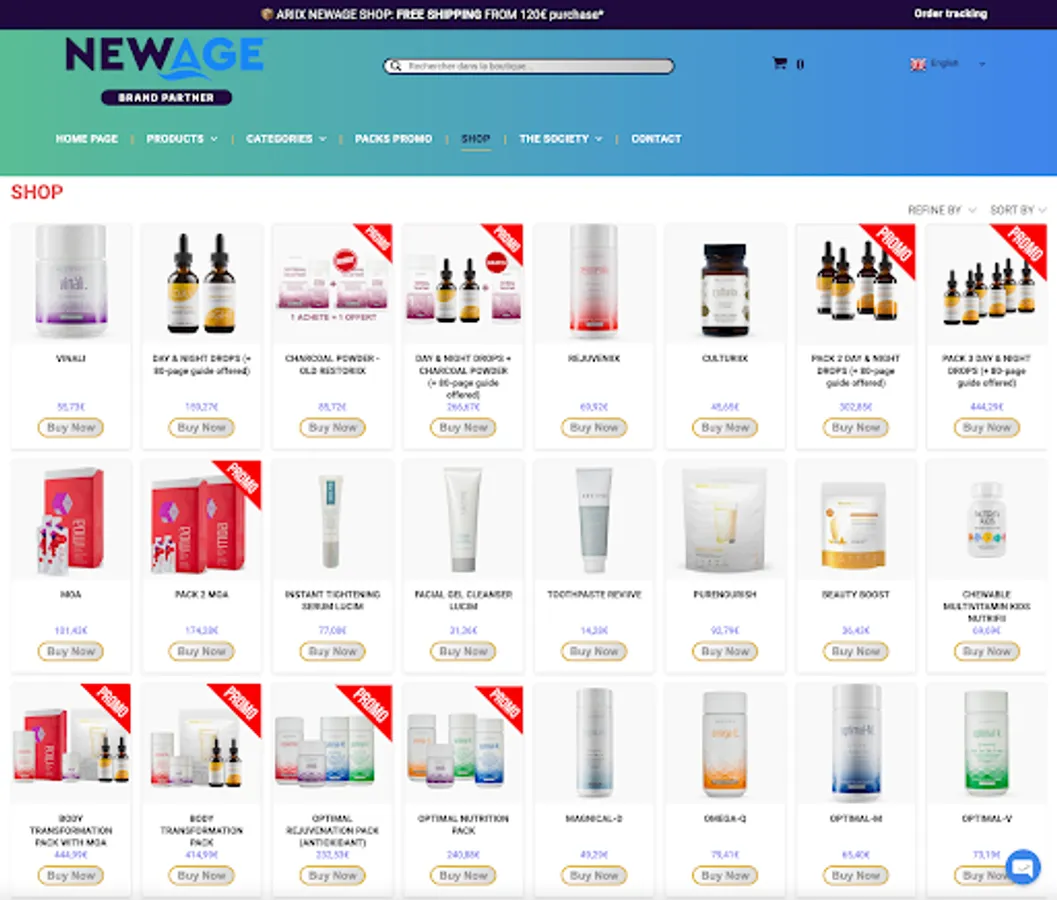Buy Now for Magnical-D

pos(594,875)
